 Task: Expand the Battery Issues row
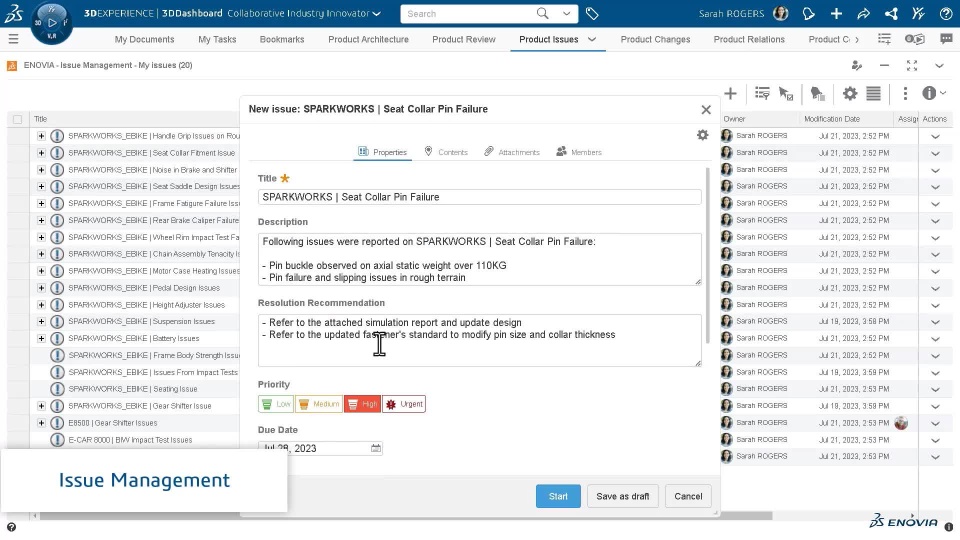tap(41, 339)
